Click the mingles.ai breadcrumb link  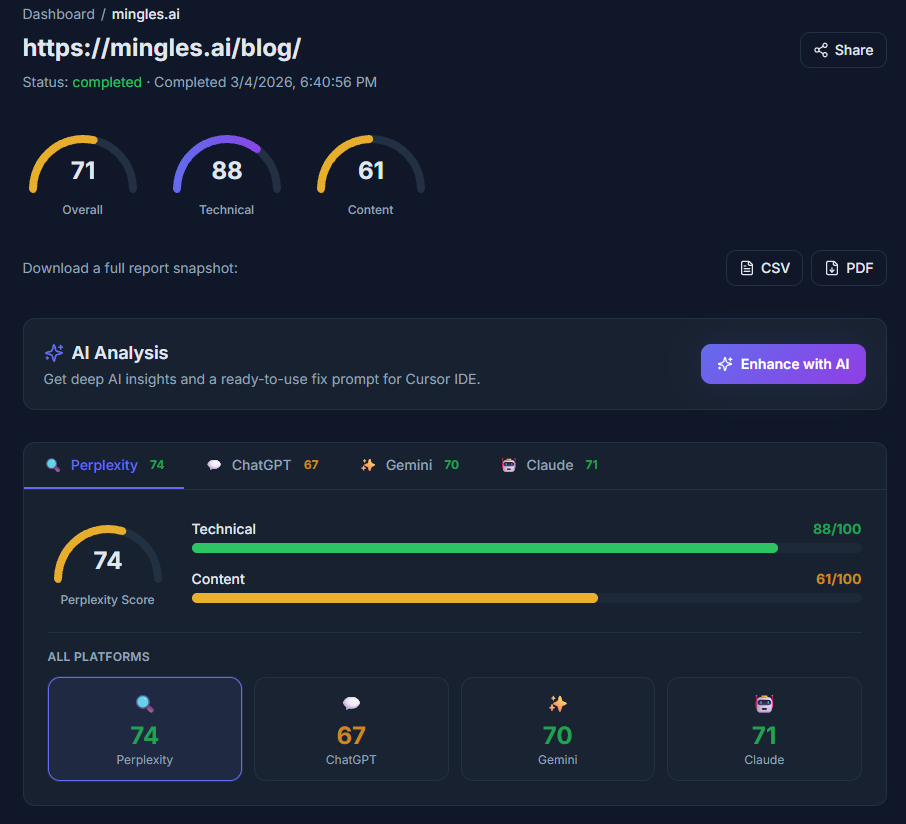click(x=145, y=14)
